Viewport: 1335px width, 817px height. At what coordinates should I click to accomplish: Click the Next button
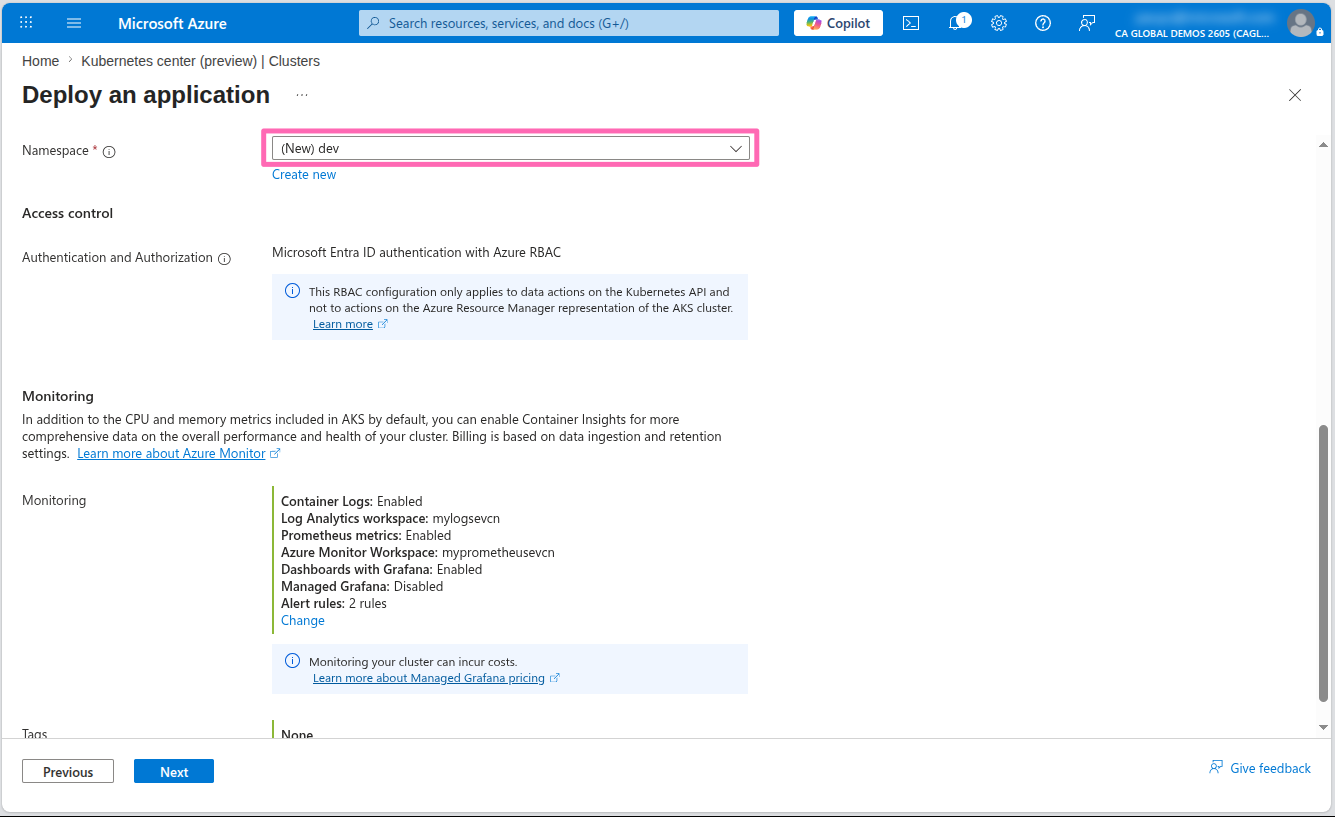(x=174, y=771)
